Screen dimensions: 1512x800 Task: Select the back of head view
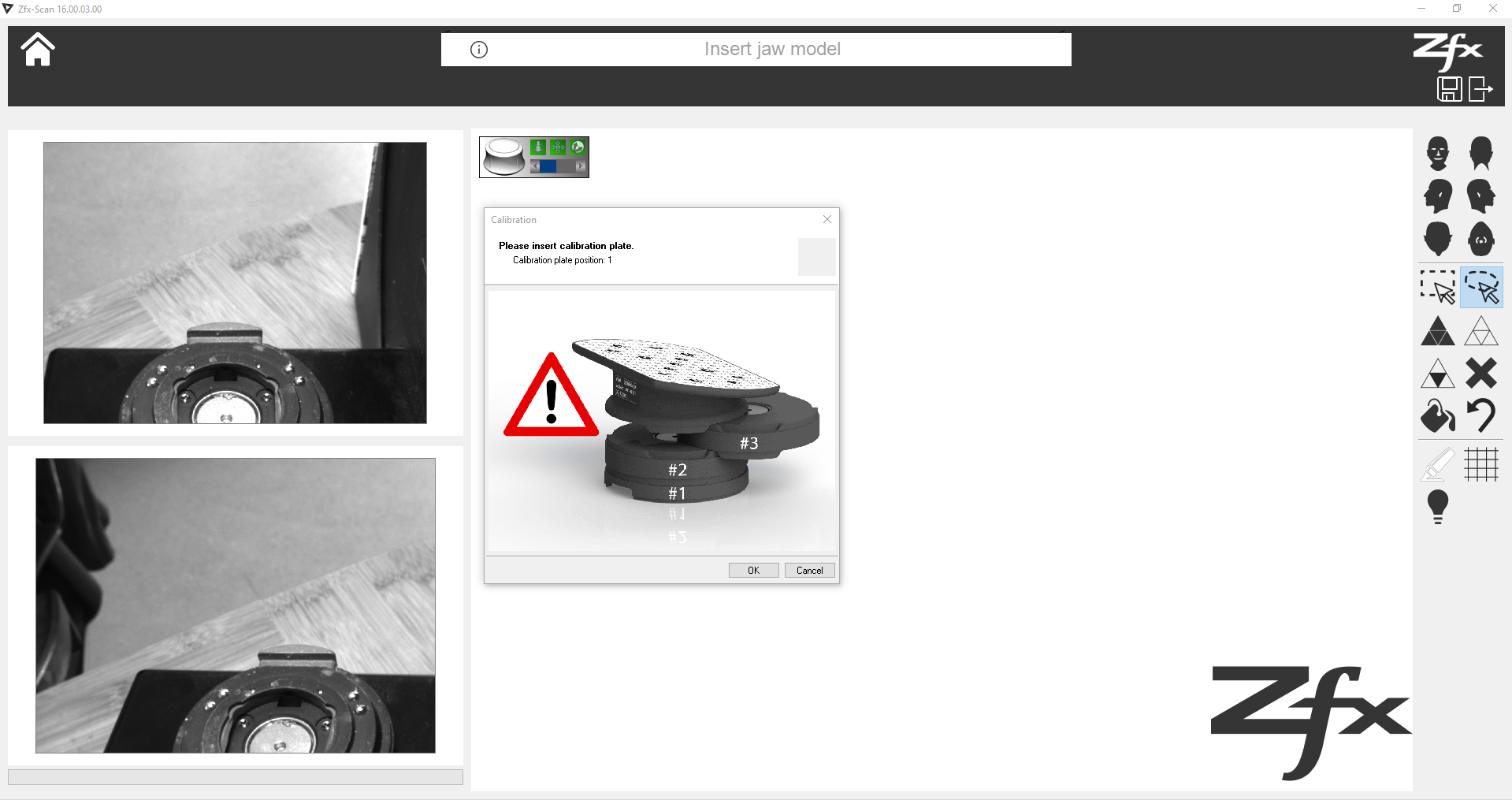click(1480, 153)
